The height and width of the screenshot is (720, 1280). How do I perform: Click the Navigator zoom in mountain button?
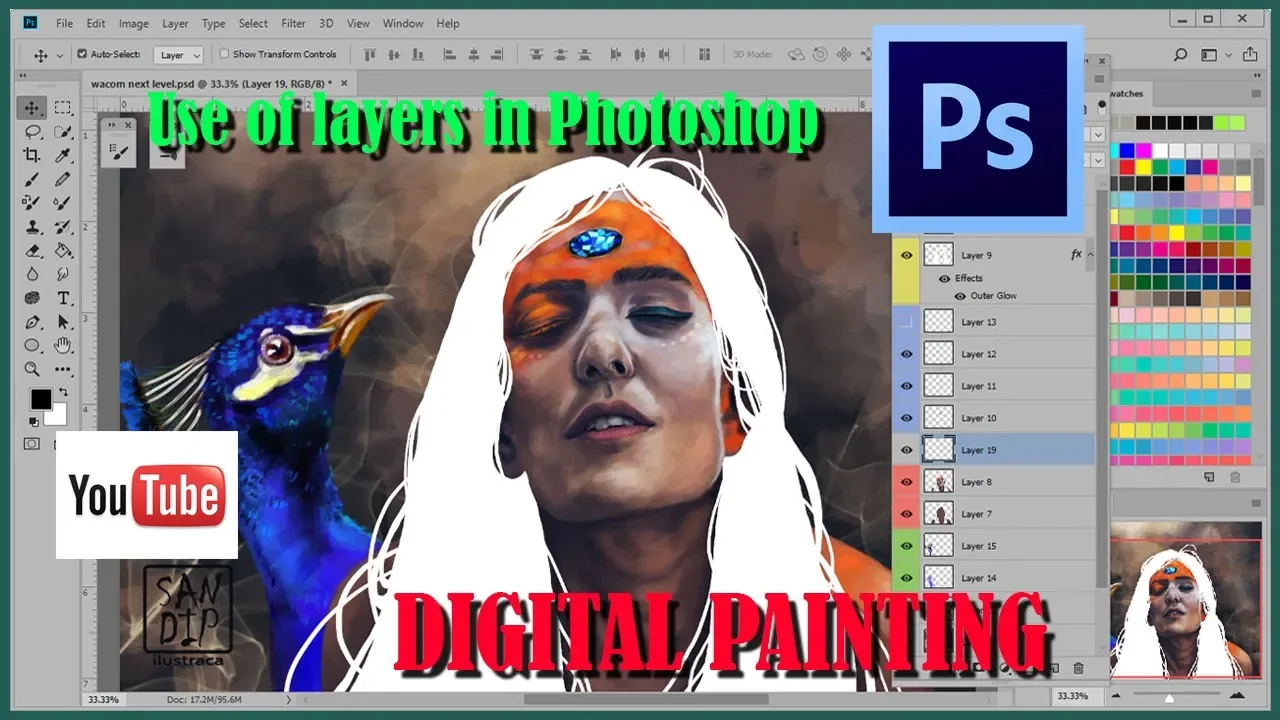(x=1236, y=695)
